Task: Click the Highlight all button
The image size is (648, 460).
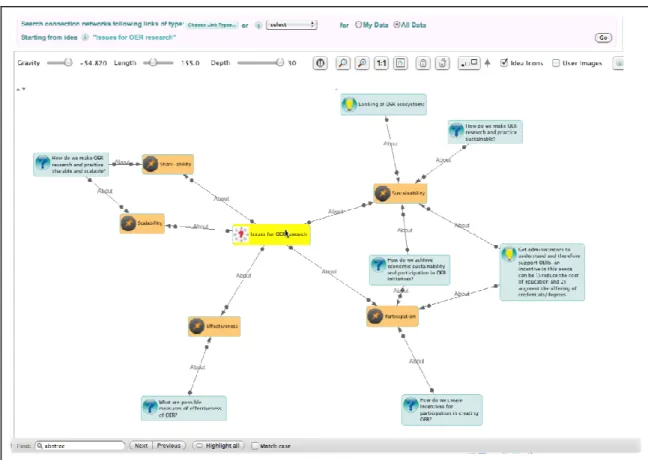Action: click(219, 446)
